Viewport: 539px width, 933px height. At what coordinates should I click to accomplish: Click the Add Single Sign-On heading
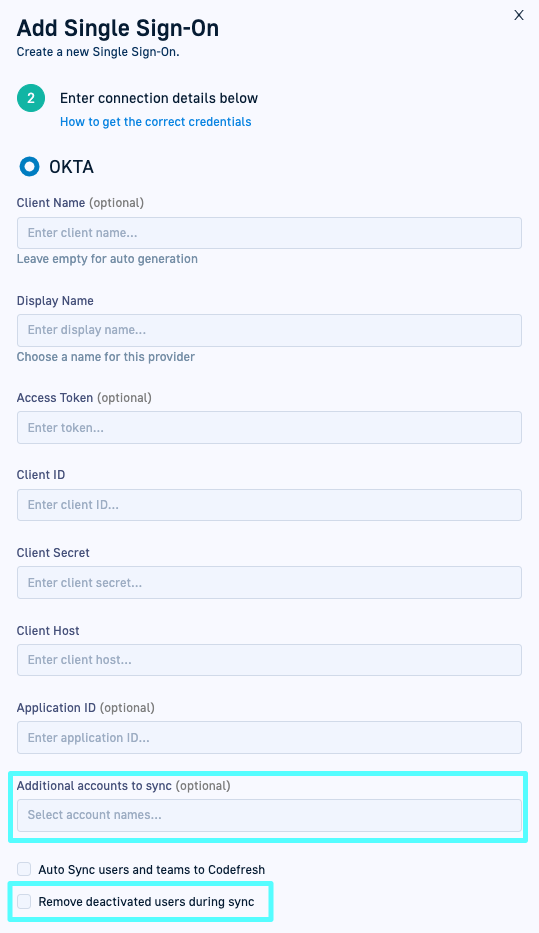click(x=118, y=28)
